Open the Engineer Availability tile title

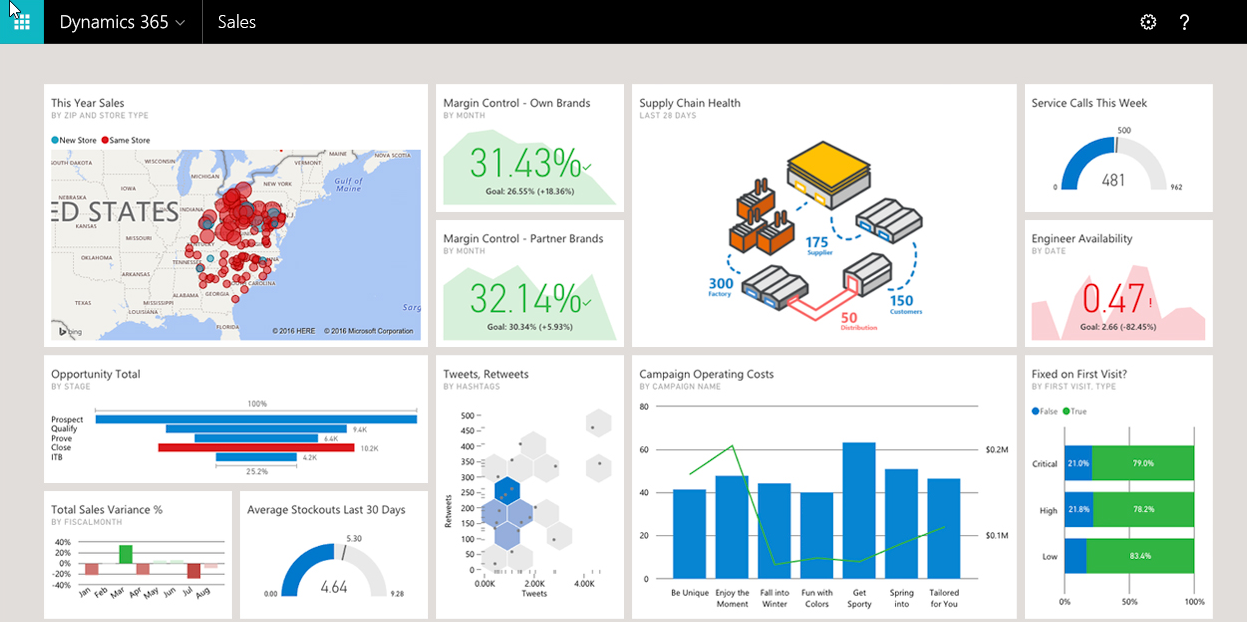point(1082,239)
